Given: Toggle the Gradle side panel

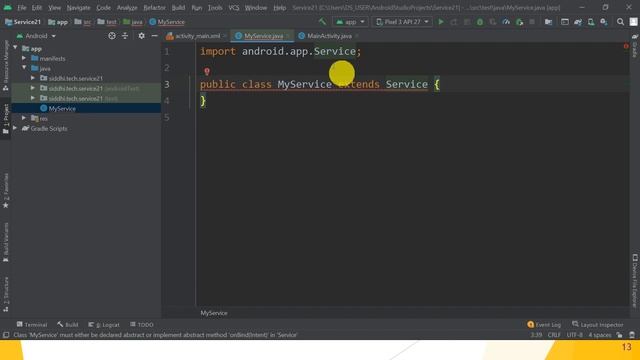Looking at the screenshot, I should pos(635,47).
